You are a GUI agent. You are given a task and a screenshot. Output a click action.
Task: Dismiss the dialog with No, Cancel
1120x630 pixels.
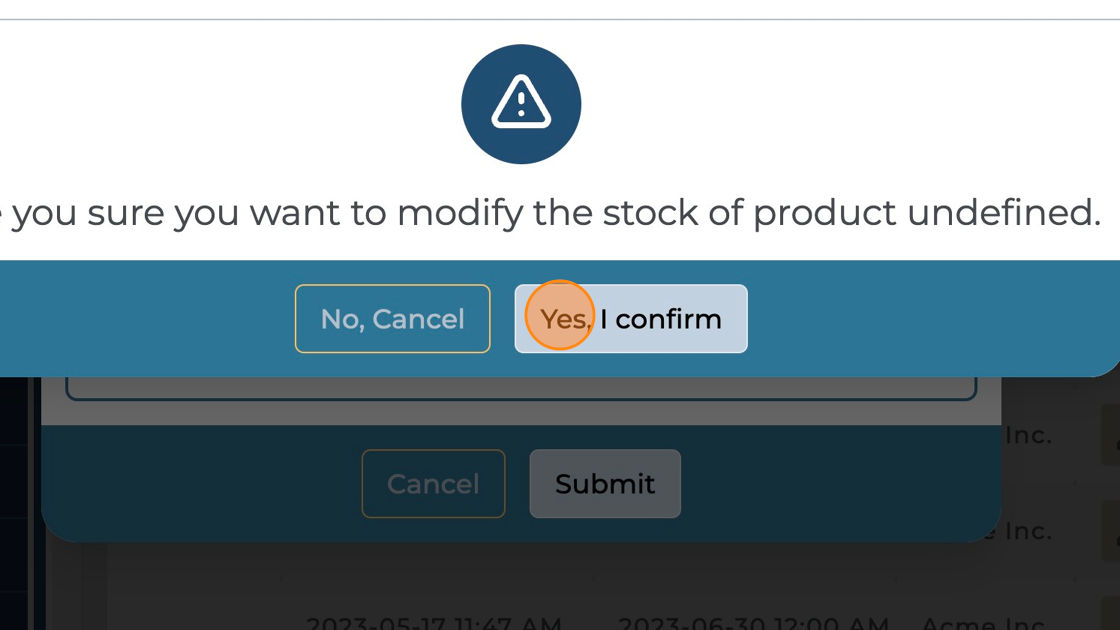click(392, 318)
